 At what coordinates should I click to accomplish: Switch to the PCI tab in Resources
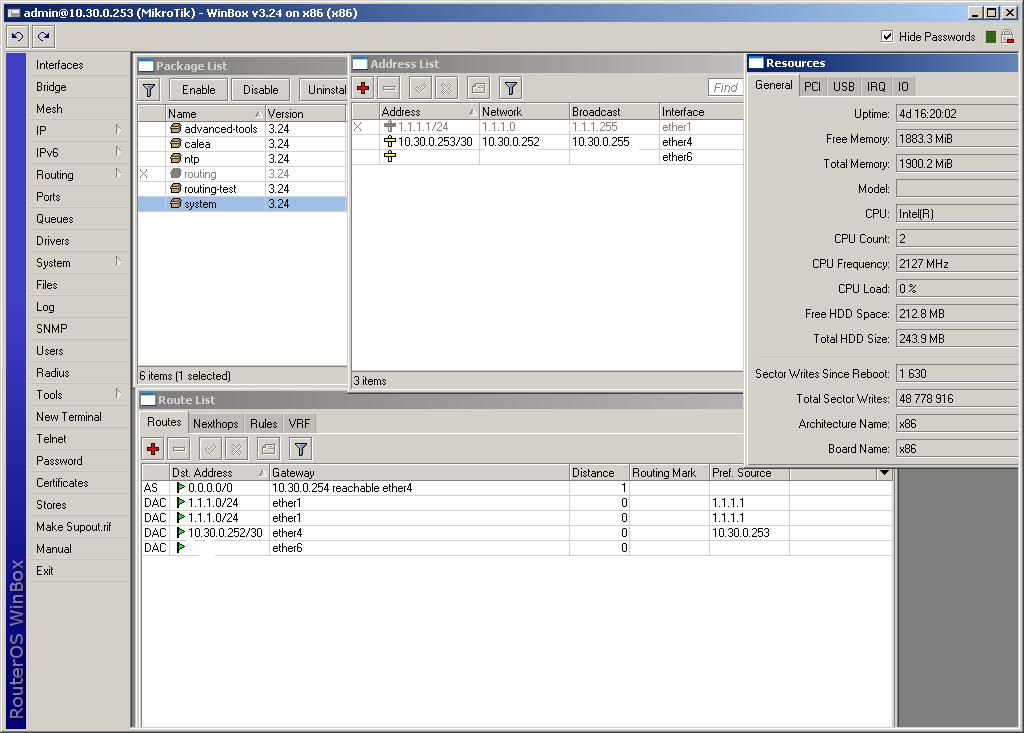coord(812,86)
